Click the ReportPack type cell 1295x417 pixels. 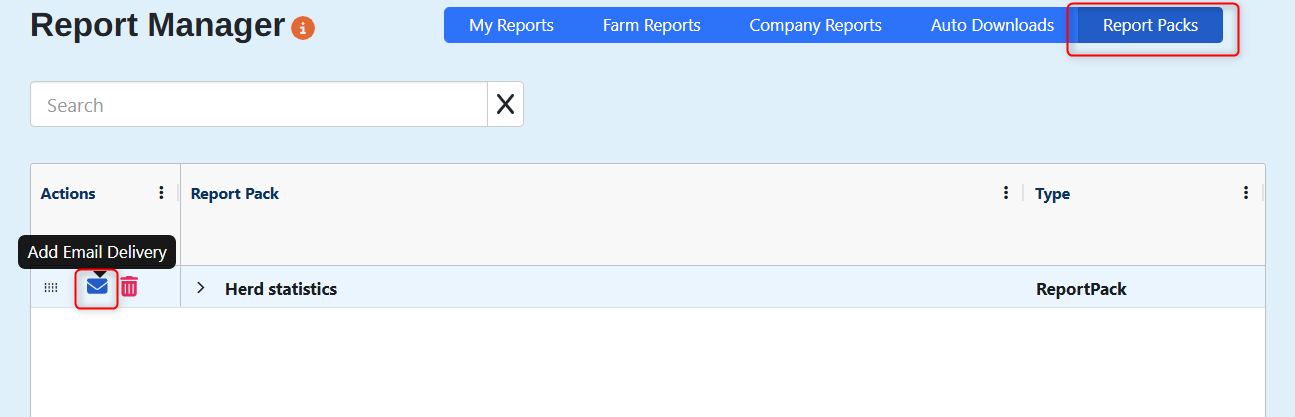tap(1081, 289)
